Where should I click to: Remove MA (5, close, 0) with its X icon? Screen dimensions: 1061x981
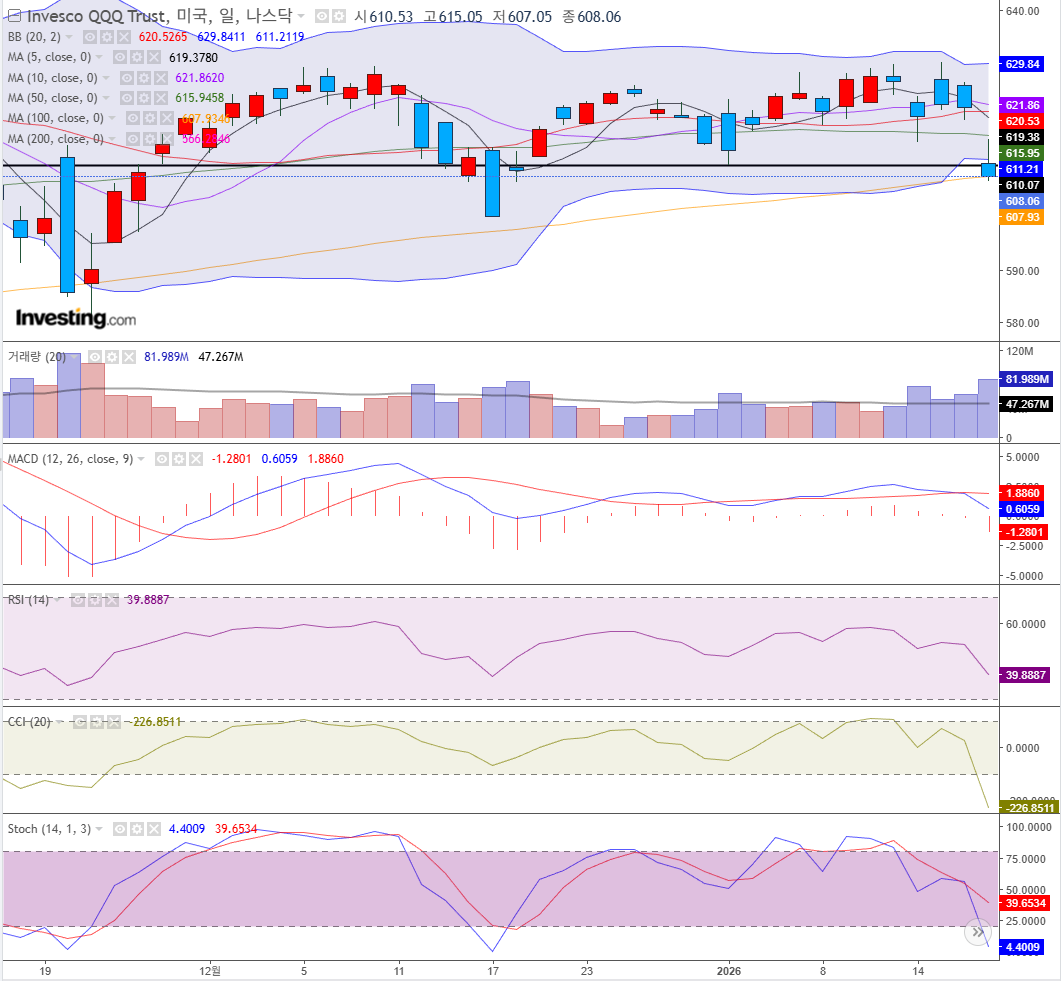point(154,58)
